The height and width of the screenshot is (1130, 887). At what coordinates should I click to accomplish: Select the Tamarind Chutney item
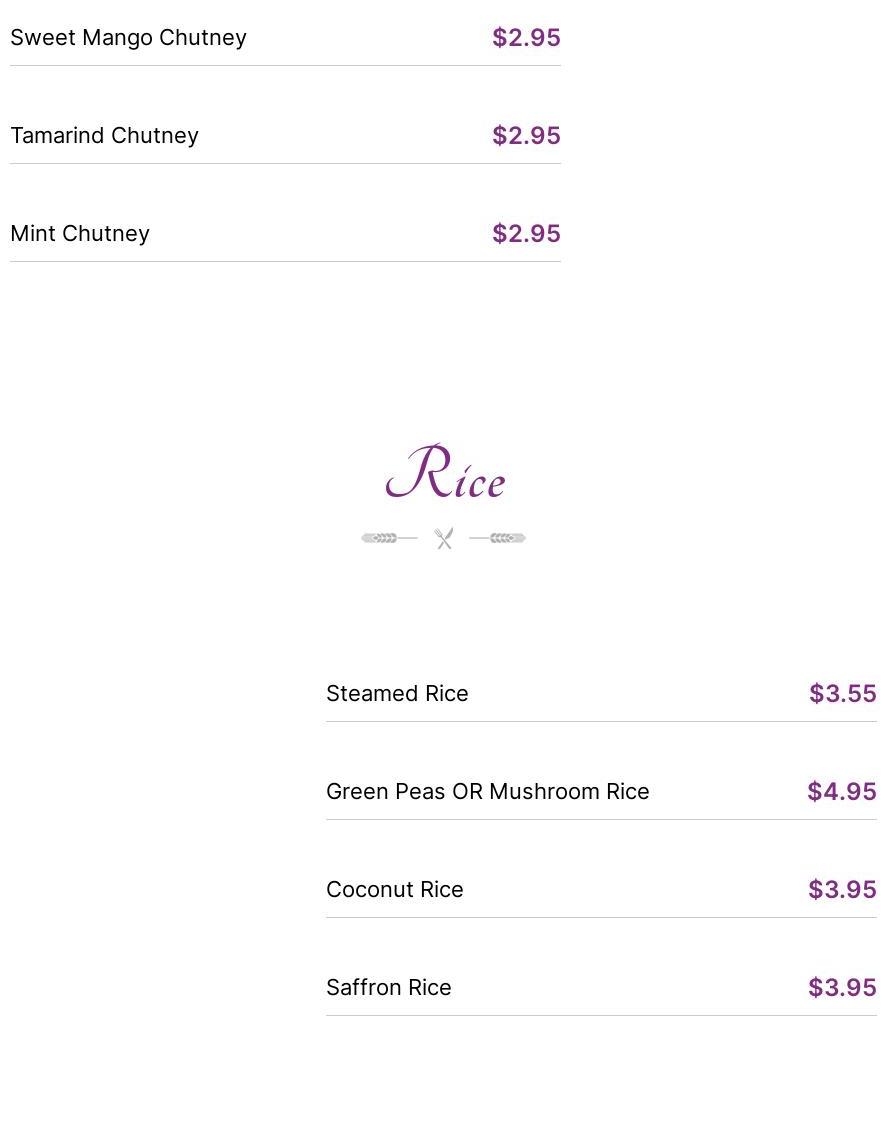[x=104, y=136]
